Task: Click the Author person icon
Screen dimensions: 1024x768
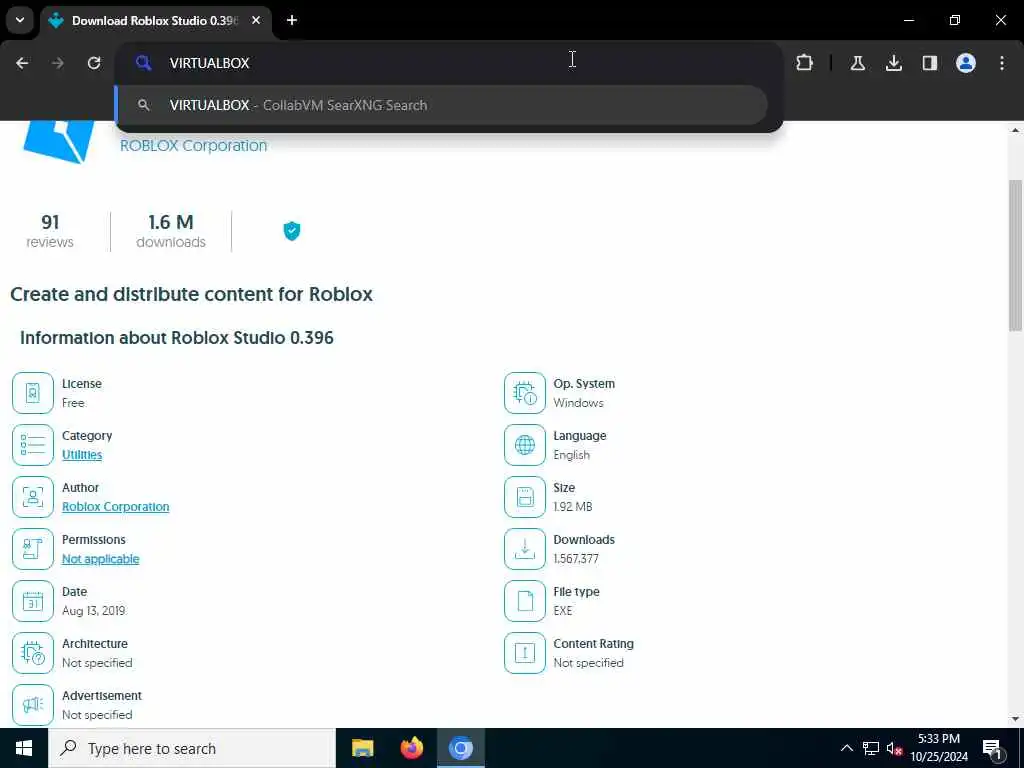Action: click(33, 497)
